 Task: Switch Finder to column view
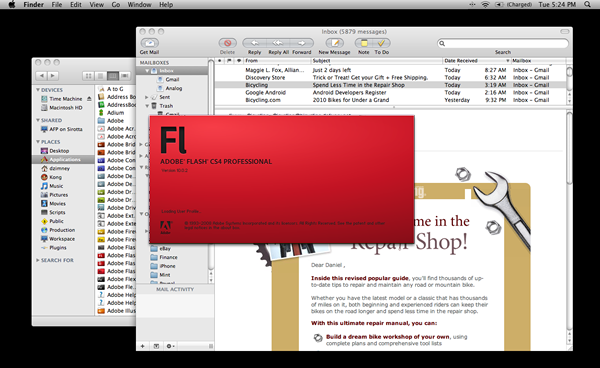113,76
